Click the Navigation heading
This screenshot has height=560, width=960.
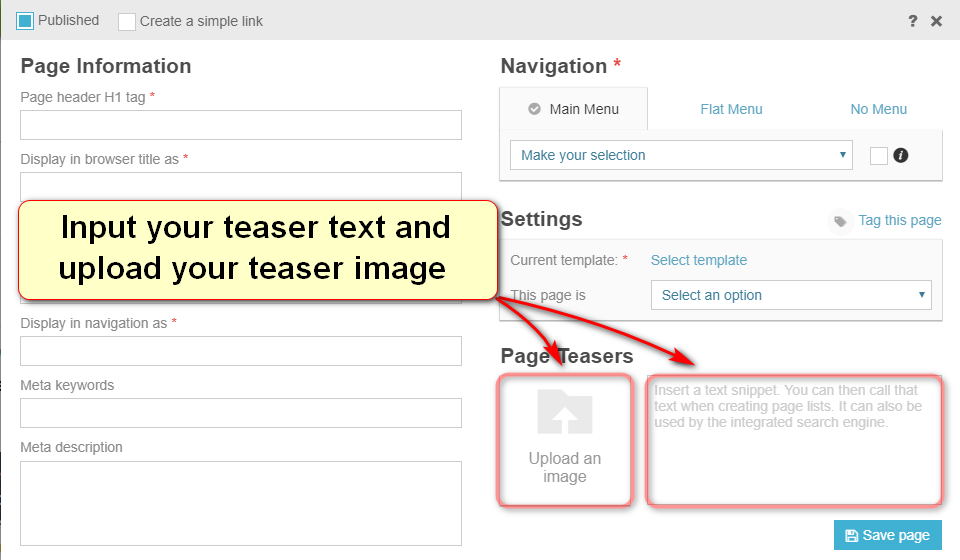(553, 66)
